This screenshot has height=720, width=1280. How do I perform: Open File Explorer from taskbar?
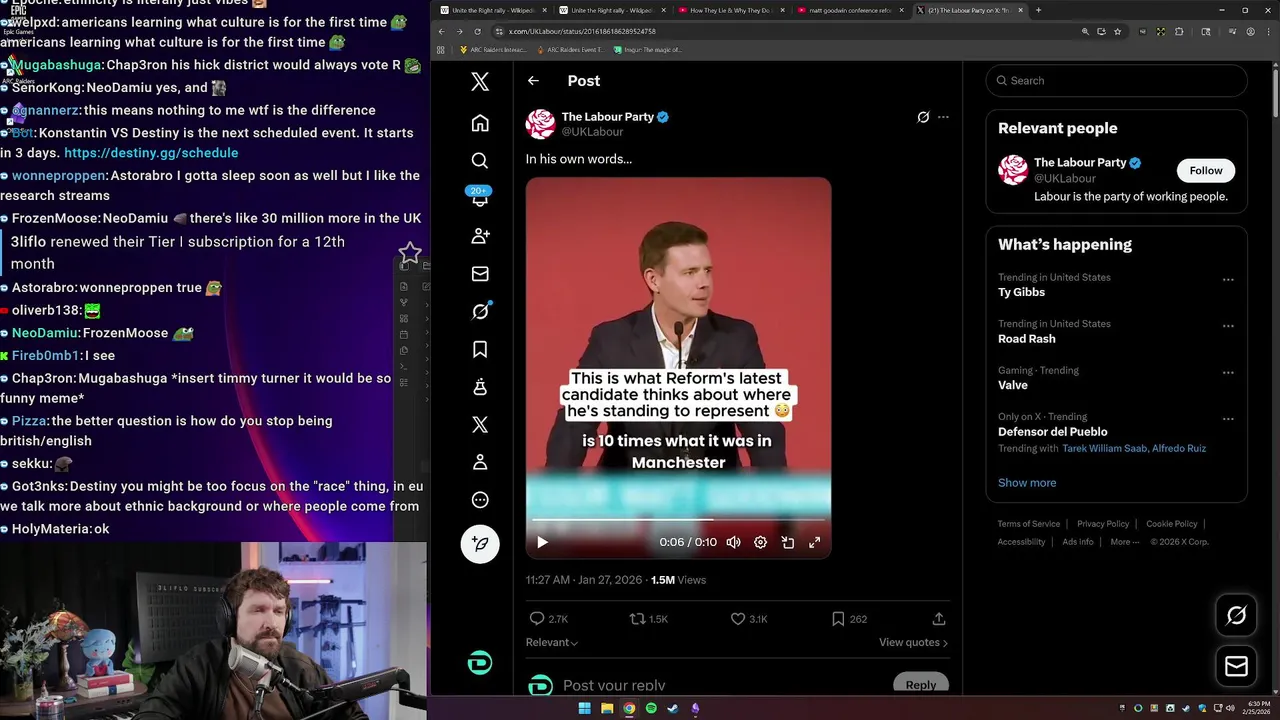(x=607, y=709)
